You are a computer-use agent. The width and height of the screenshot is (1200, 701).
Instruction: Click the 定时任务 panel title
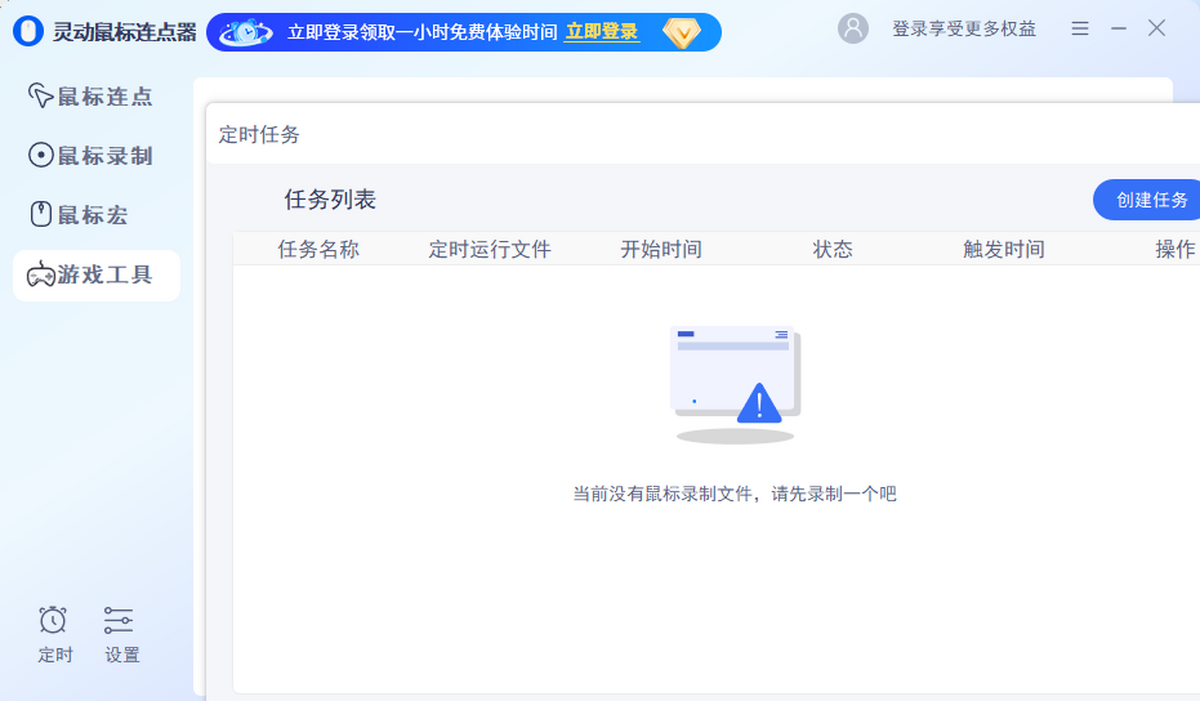coord(259,135)
